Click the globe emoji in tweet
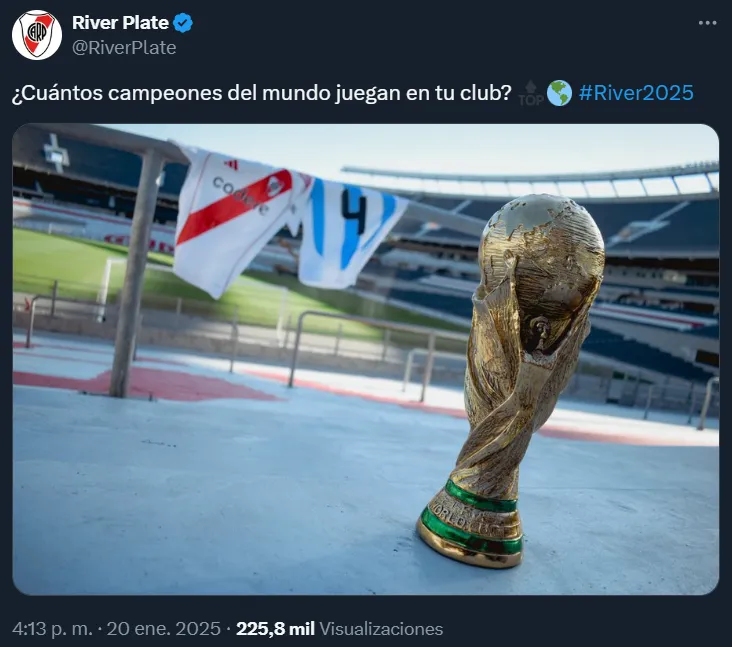 pos(559,93)
